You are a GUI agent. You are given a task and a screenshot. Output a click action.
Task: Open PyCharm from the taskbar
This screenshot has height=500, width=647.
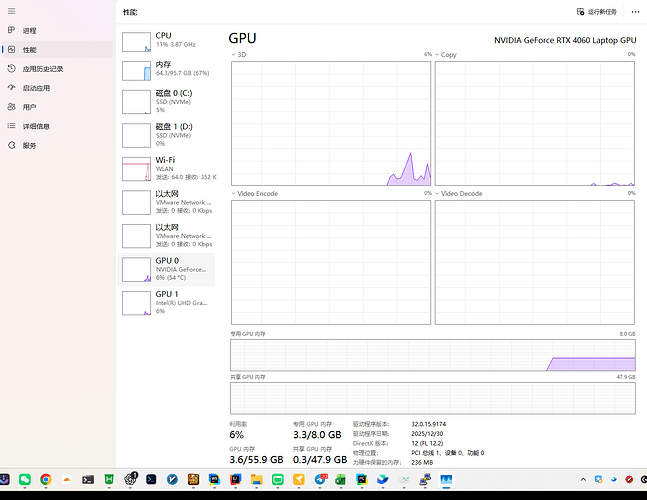pyautogui.click(x=362, y=479)
